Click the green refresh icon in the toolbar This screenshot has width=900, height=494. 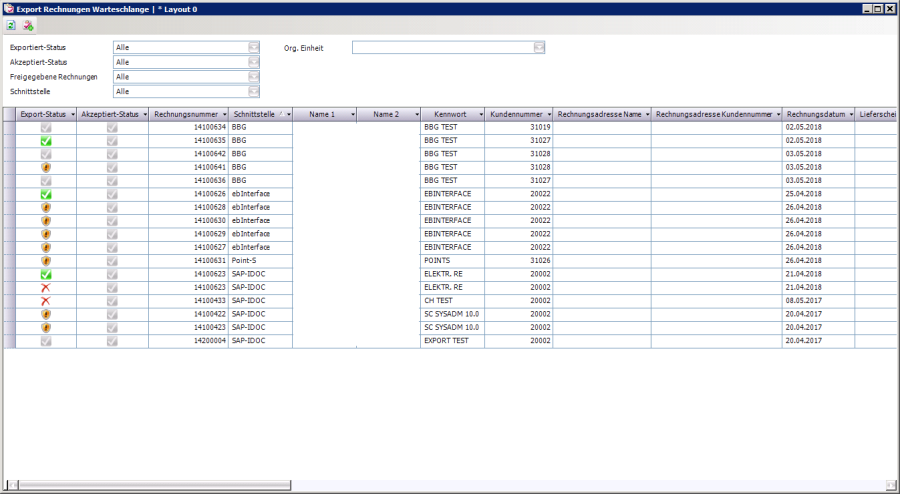point(11,25)
